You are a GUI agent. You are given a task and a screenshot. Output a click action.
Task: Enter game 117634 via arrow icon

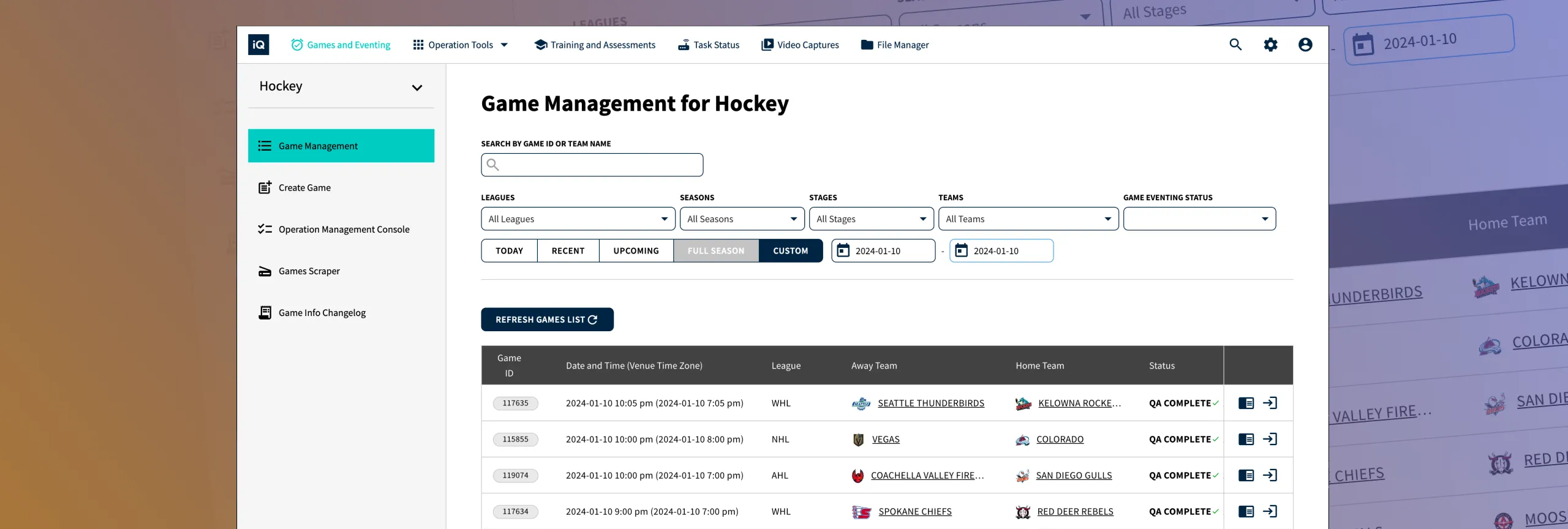click(1270, 511)
